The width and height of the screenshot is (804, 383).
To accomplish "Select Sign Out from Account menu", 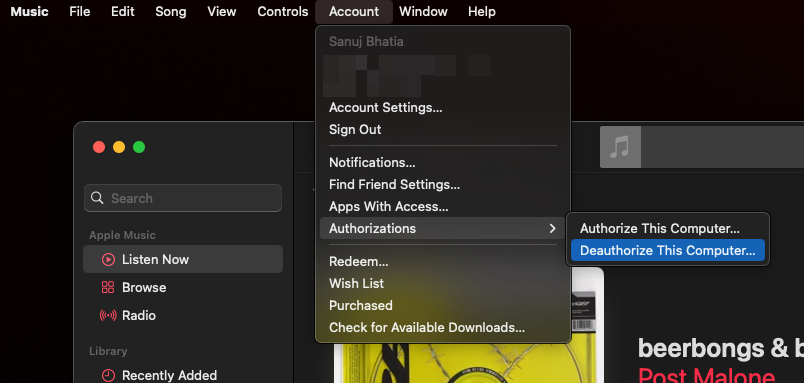I will [x=443, y=129].
